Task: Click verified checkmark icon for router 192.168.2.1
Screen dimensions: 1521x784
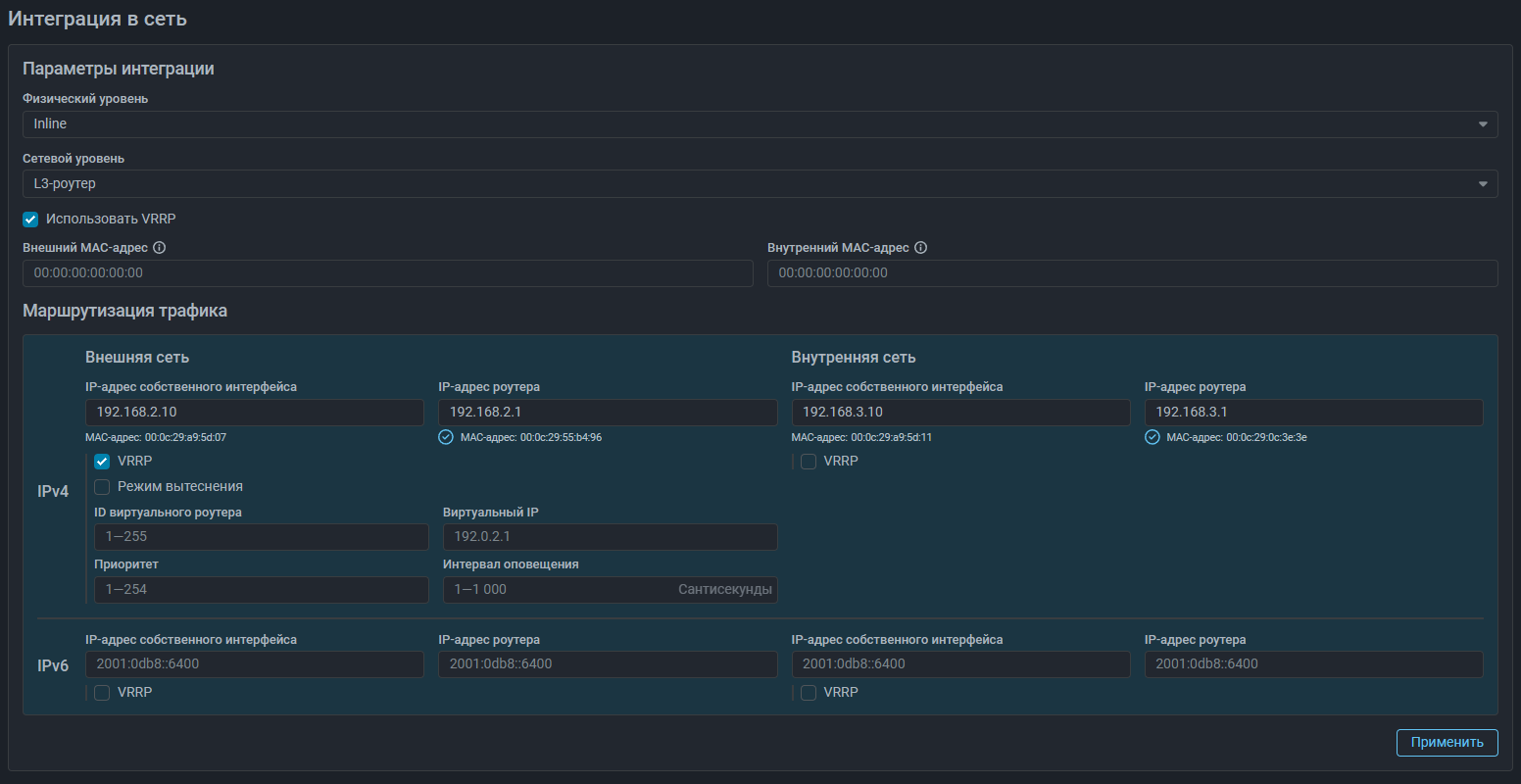Action: click(x=446, y=437)
